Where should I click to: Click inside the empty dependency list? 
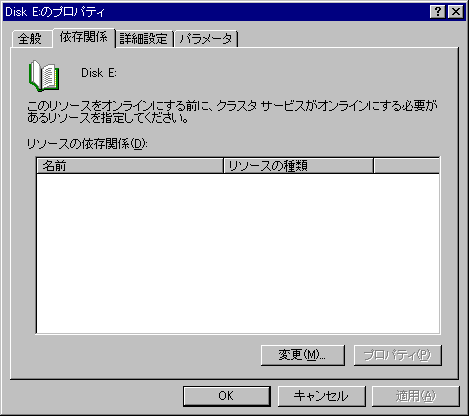tap(238, 253)
